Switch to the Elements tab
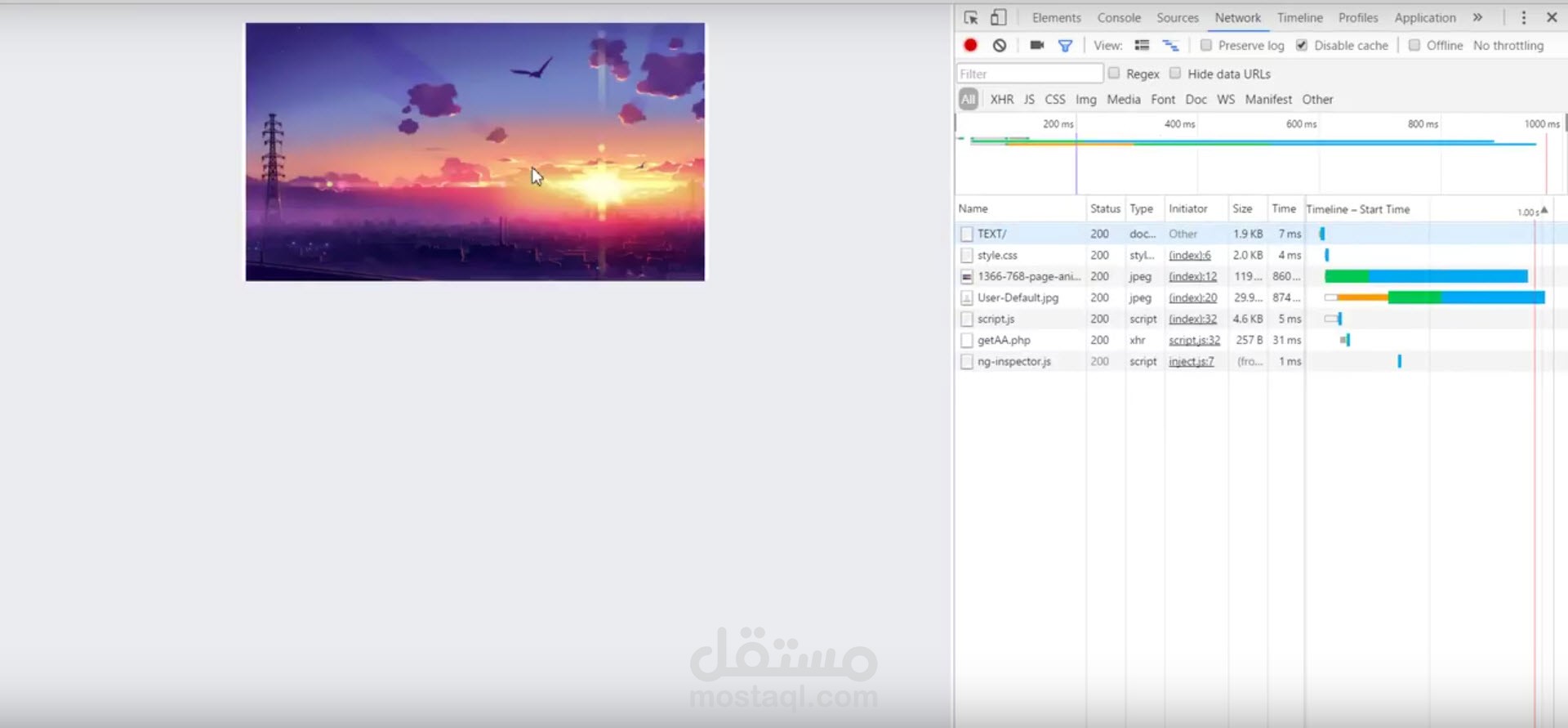 click(1056, 17)
